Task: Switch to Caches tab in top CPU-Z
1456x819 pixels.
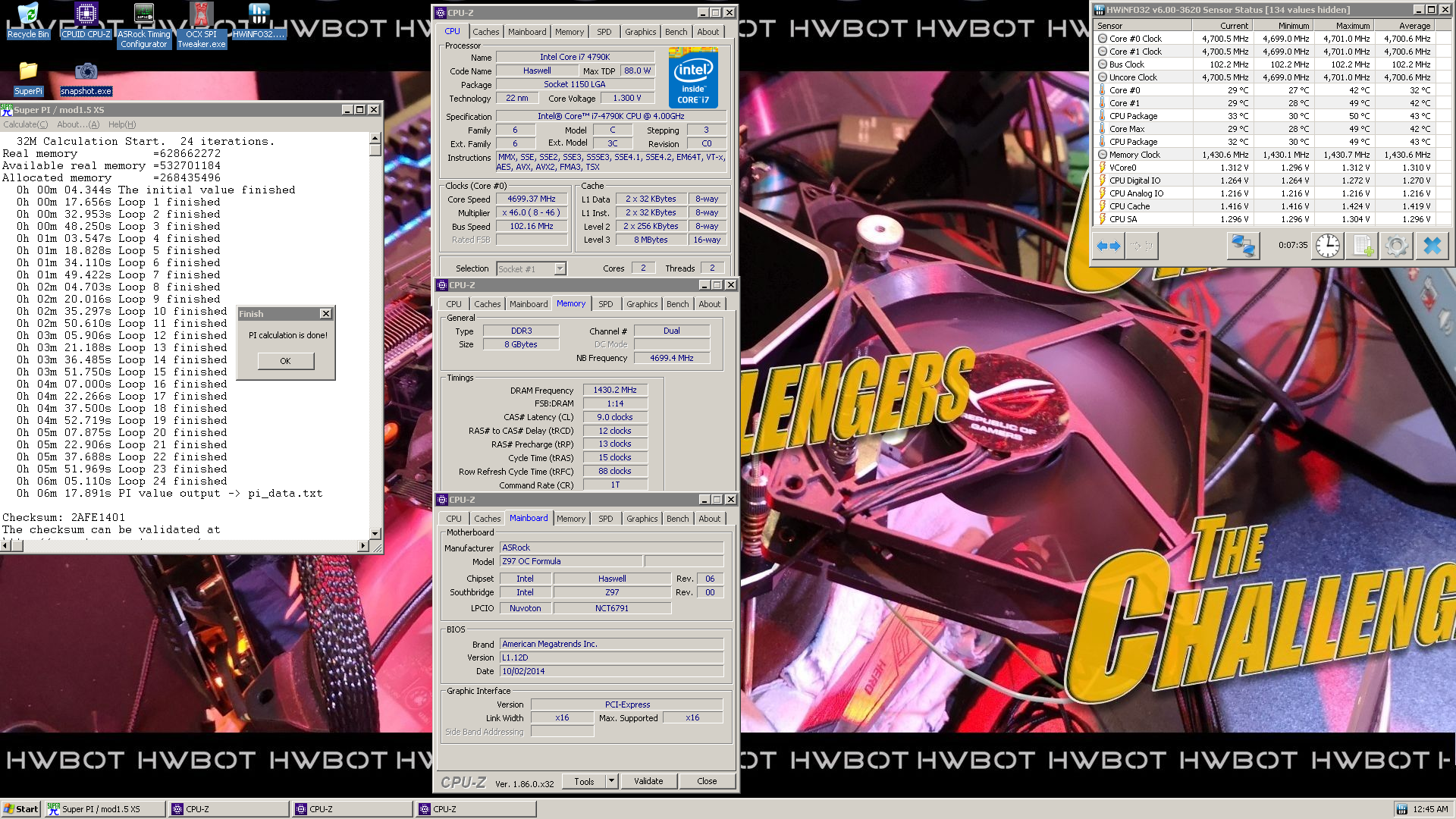Action: (485, 32)
